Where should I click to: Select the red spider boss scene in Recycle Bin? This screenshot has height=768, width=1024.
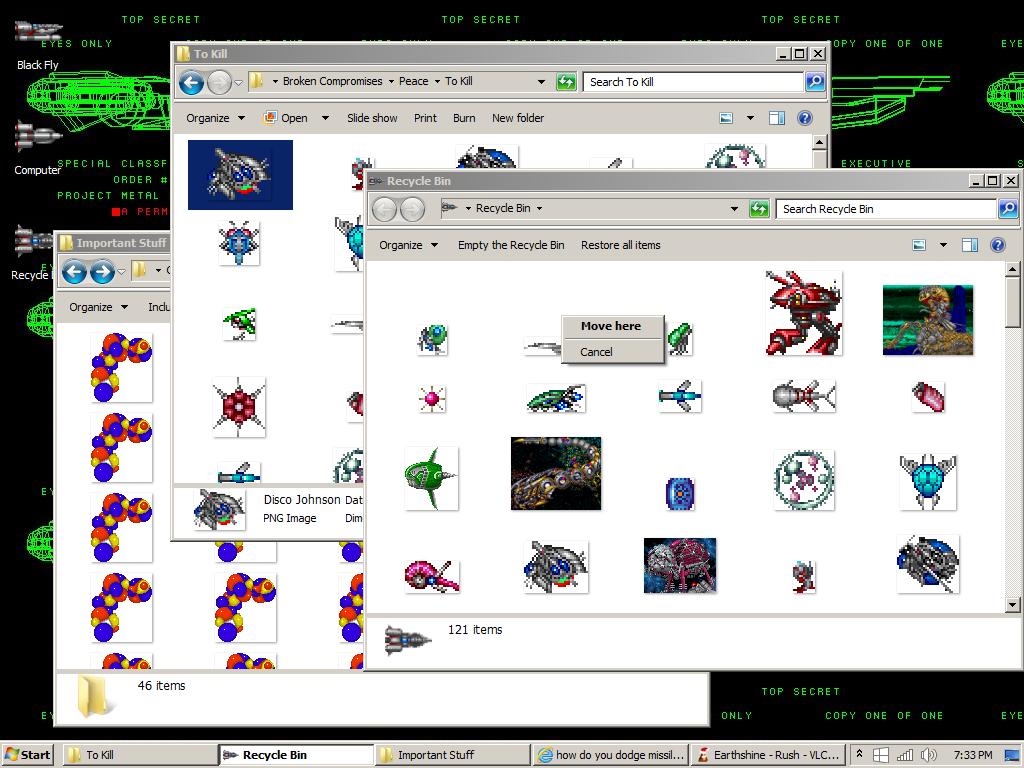pyautogui.click(x=680, y=566)
